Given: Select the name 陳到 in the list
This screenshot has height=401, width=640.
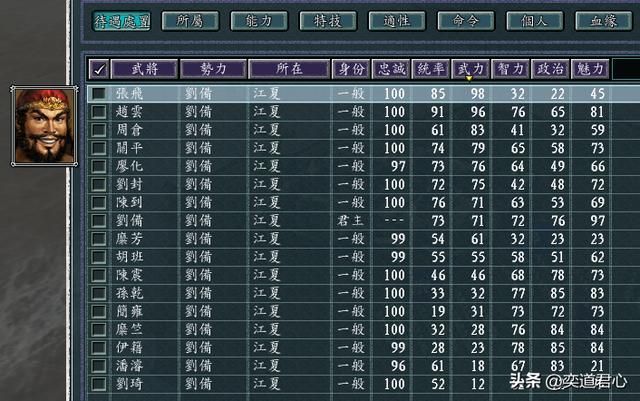Looking at the screenshot, I should click(x=129, y=203).
